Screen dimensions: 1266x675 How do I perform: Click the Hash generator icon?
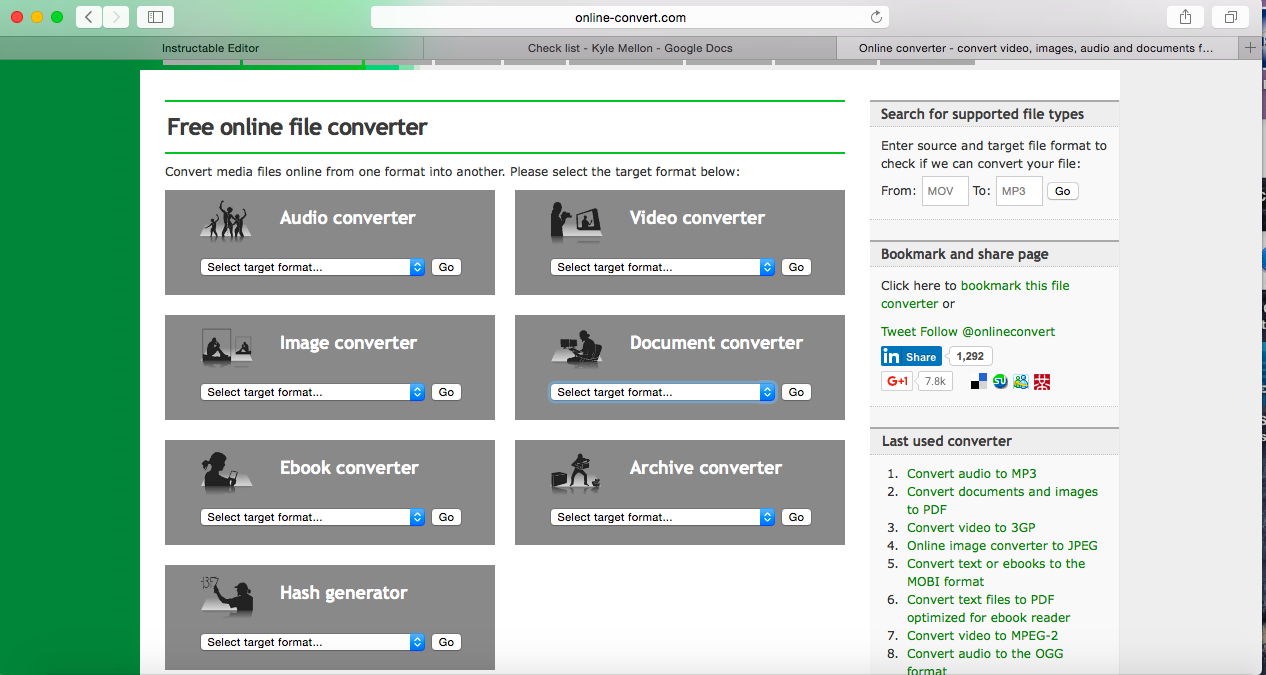(x=225, y=597)
